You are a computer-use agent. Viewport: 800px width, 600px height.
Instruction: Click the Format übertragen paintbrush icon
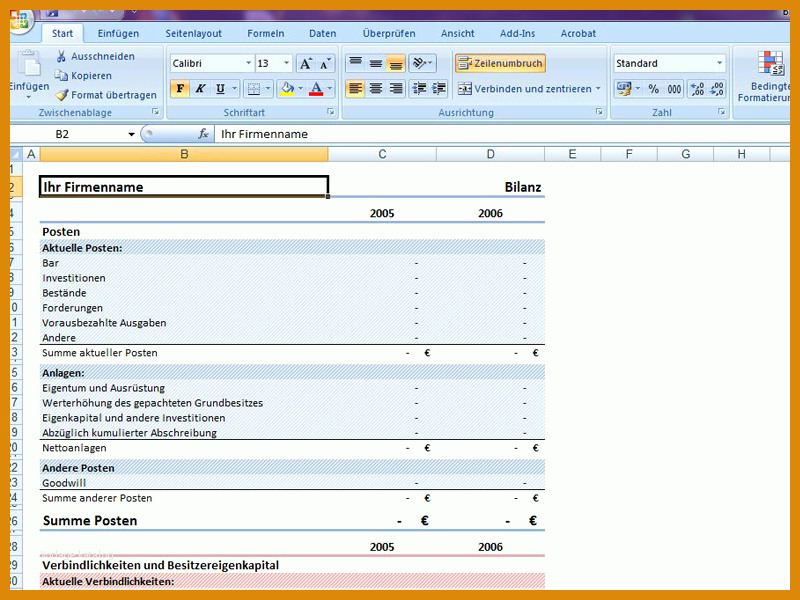click(62, 95)
